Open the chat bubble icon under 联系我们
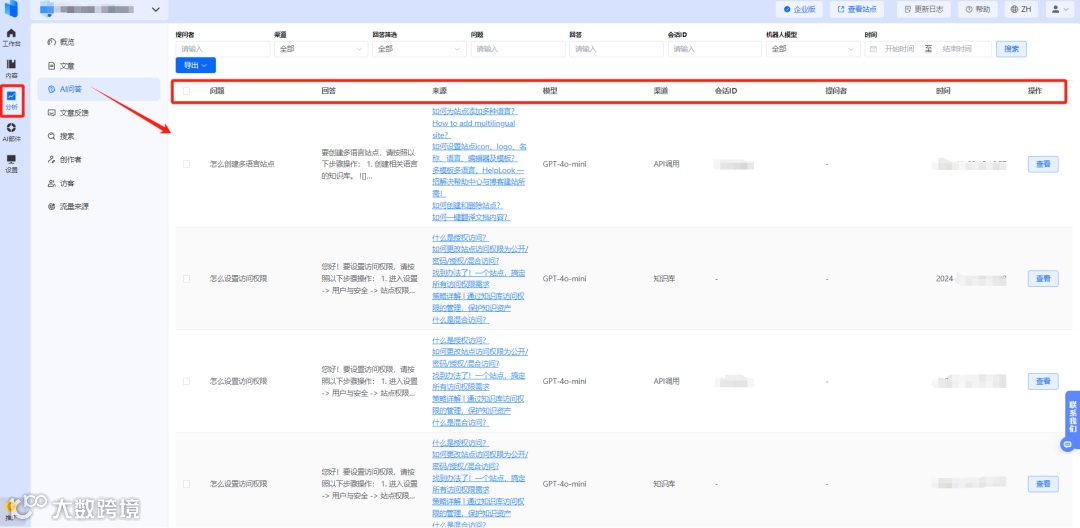This screenshot has width=1080, height=528. (x=1068, y=445)
